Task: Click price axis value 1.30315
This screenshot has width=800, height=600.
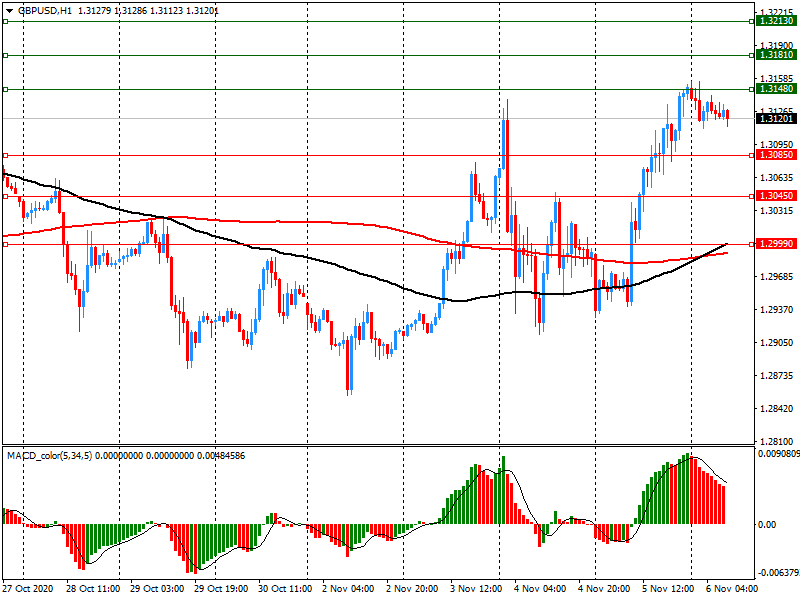Action: tap(777, 210)
